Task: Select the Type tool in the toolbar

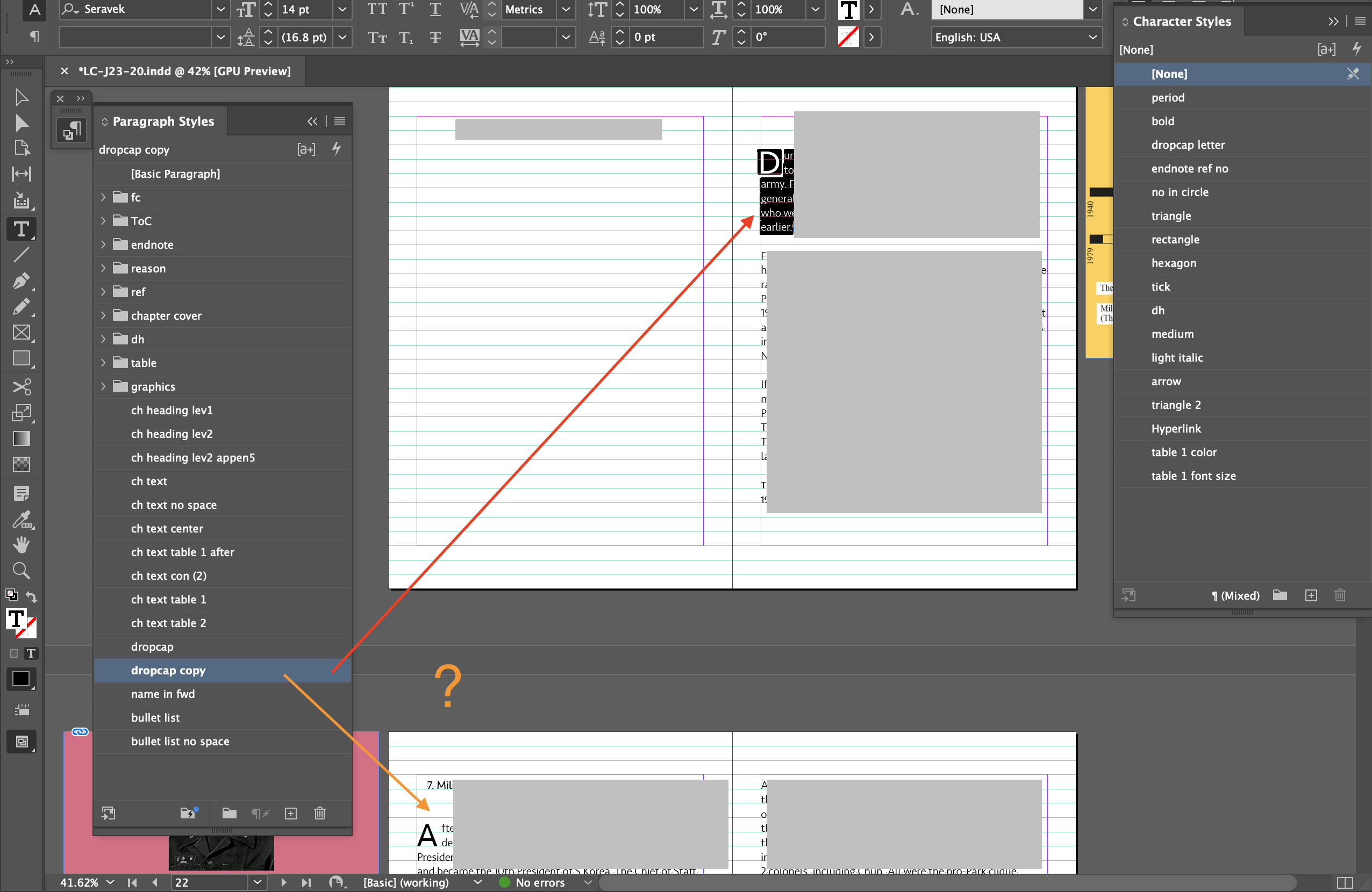Action: (22, 229)
